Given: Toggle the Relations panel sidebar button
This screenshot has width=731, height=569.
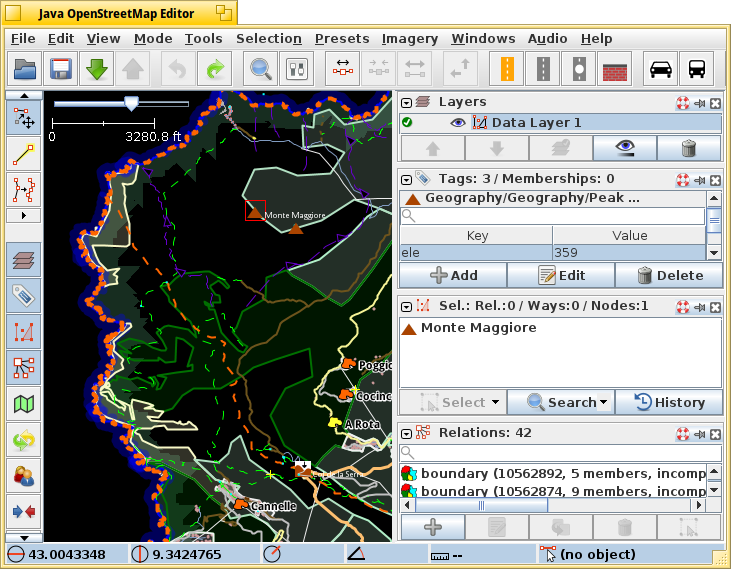Looking at the screenshot, I should click(x=24, y=368).
